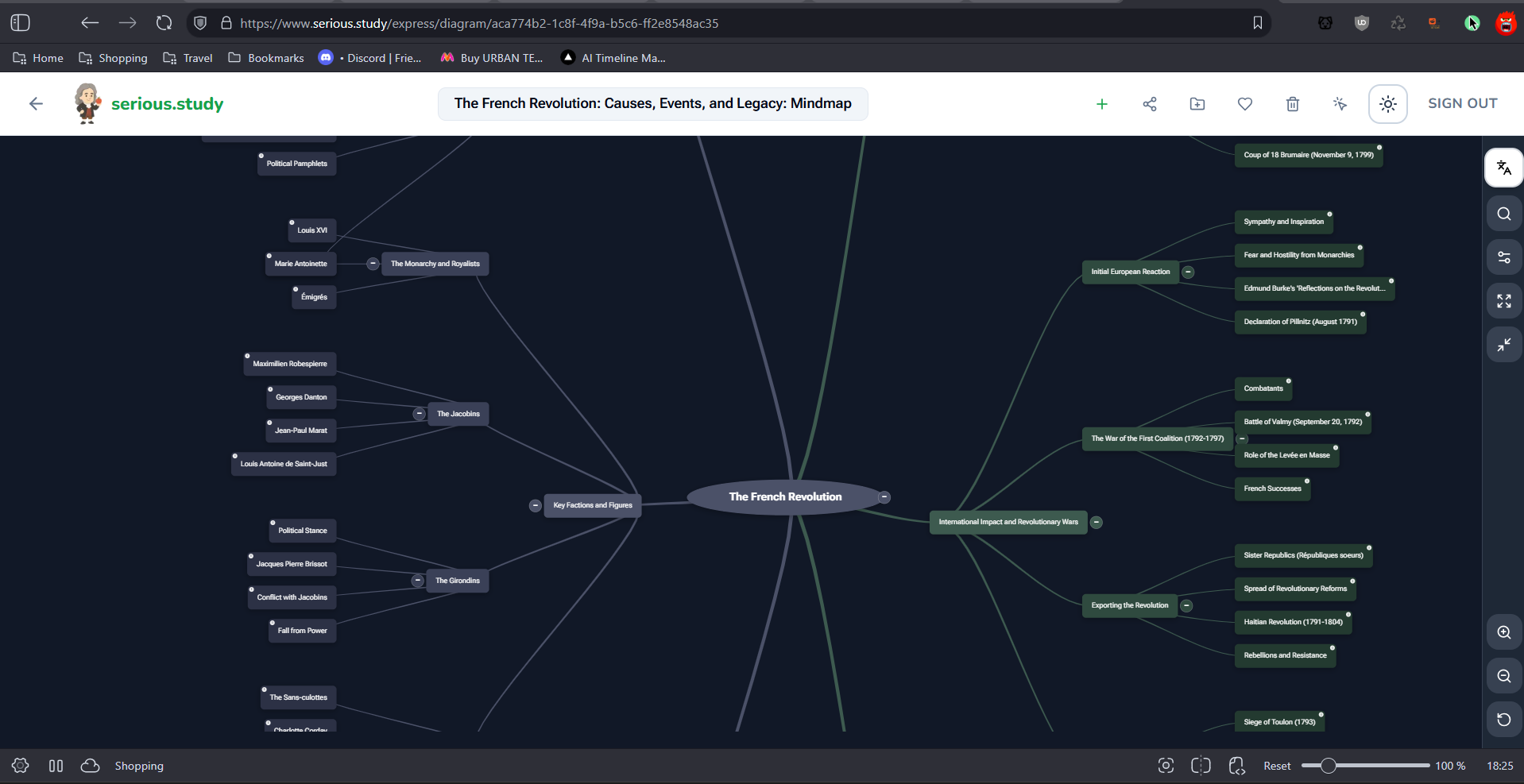Activate the fullscreen expand icon

coord(1503,300)
